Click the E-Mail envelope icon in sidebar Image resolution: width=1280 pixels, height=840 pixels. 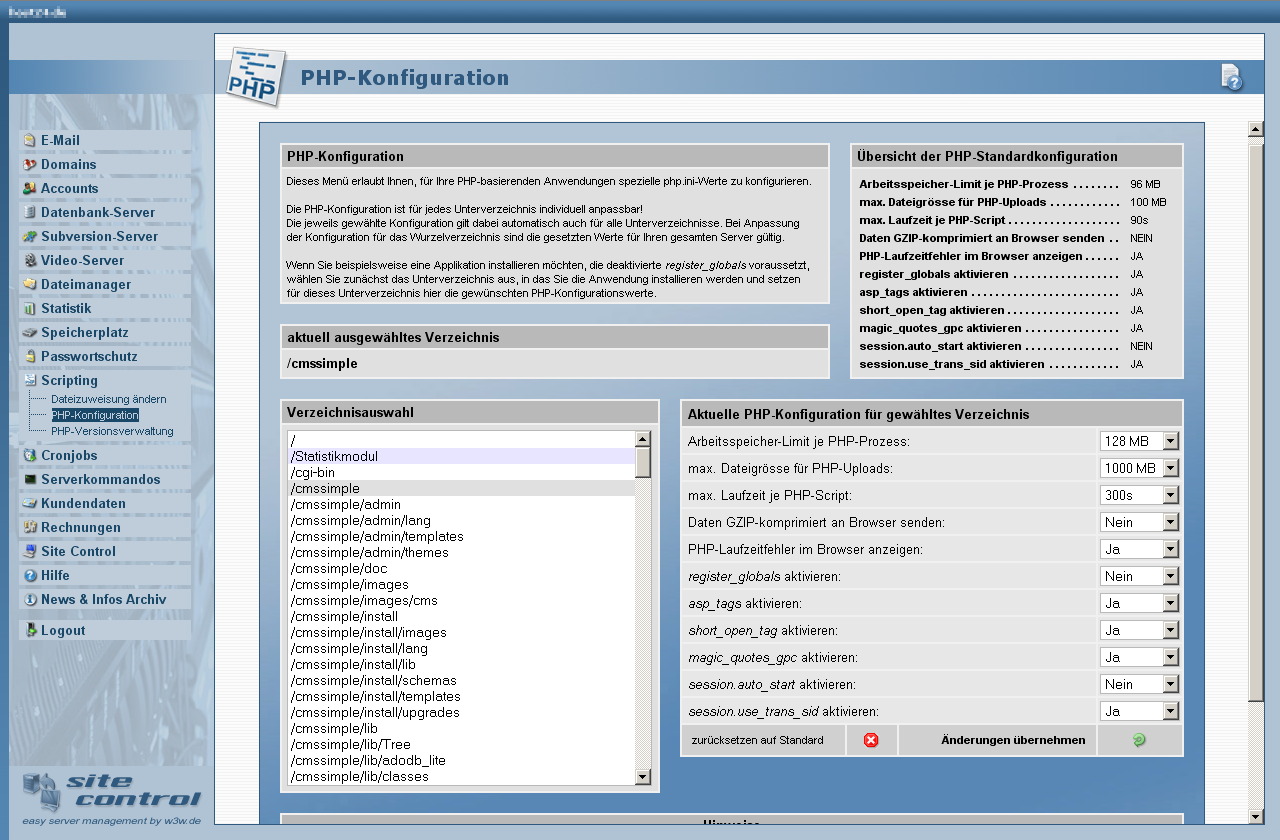(x=31, y=140)
